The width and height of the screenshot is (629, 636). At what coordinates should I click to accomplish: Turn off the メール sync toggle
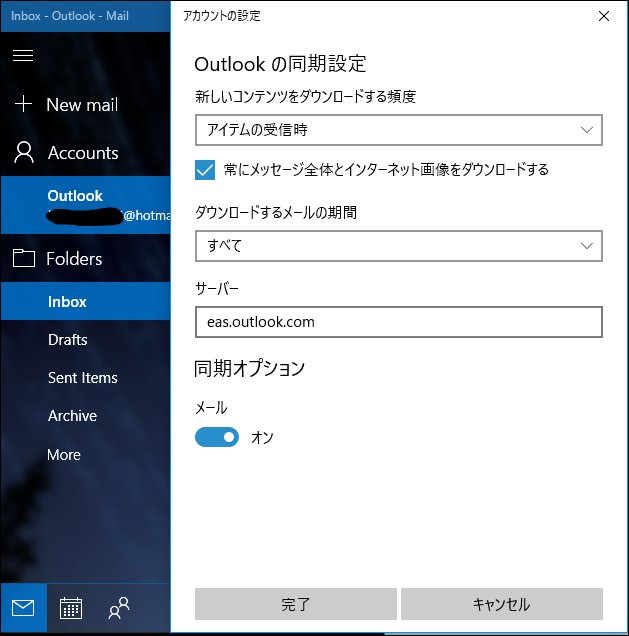coord(217,437)
